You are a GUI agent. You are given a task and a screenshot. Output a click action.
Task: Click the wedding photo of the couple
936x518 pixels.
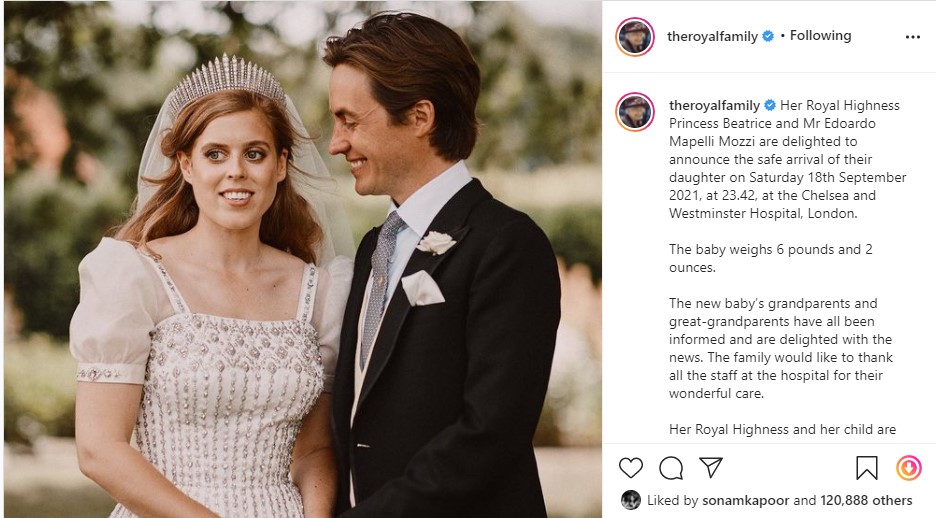click(x=303, y=259)
